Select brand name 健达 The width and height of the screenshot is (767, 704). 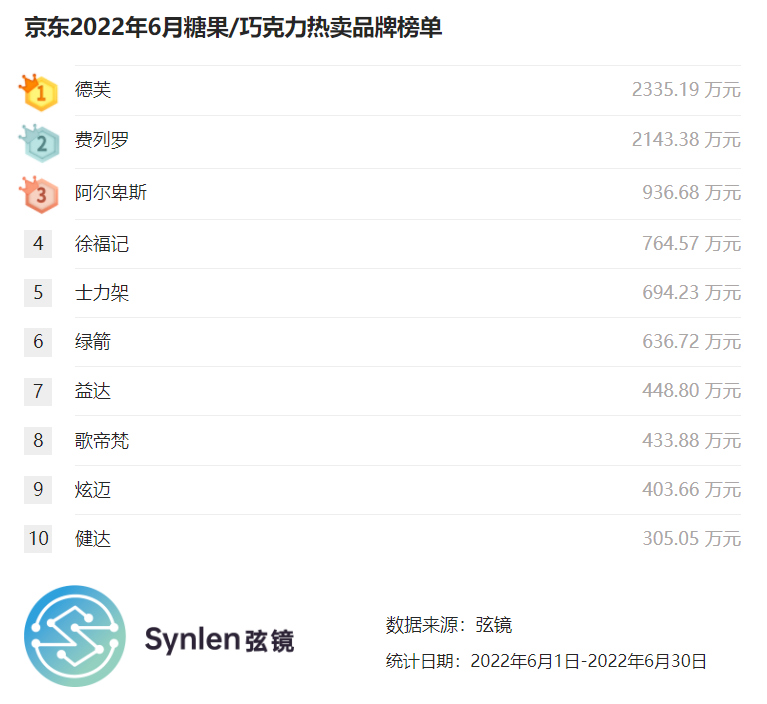pyautogui.click(x=93, y=539)
